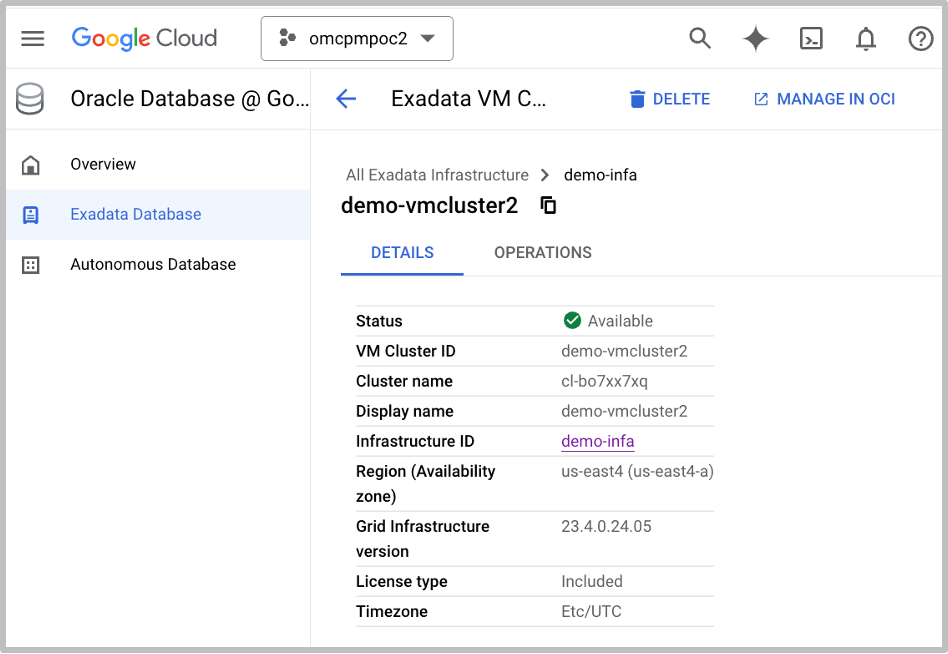Select Exadata Database in the sidebar
948x654 pixels.
pos(134,214)
